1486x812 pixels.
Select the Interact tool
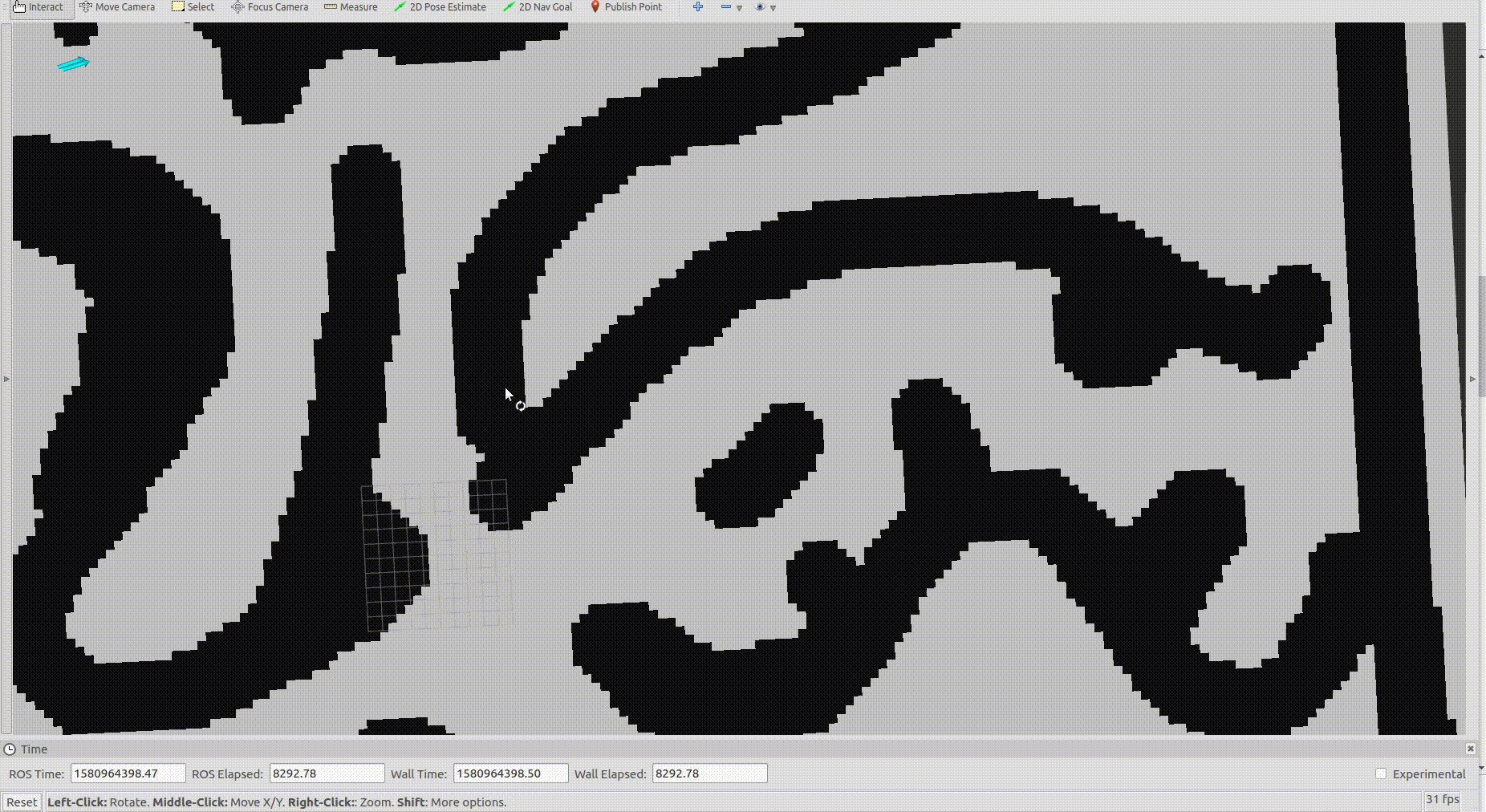click(40, 6)
